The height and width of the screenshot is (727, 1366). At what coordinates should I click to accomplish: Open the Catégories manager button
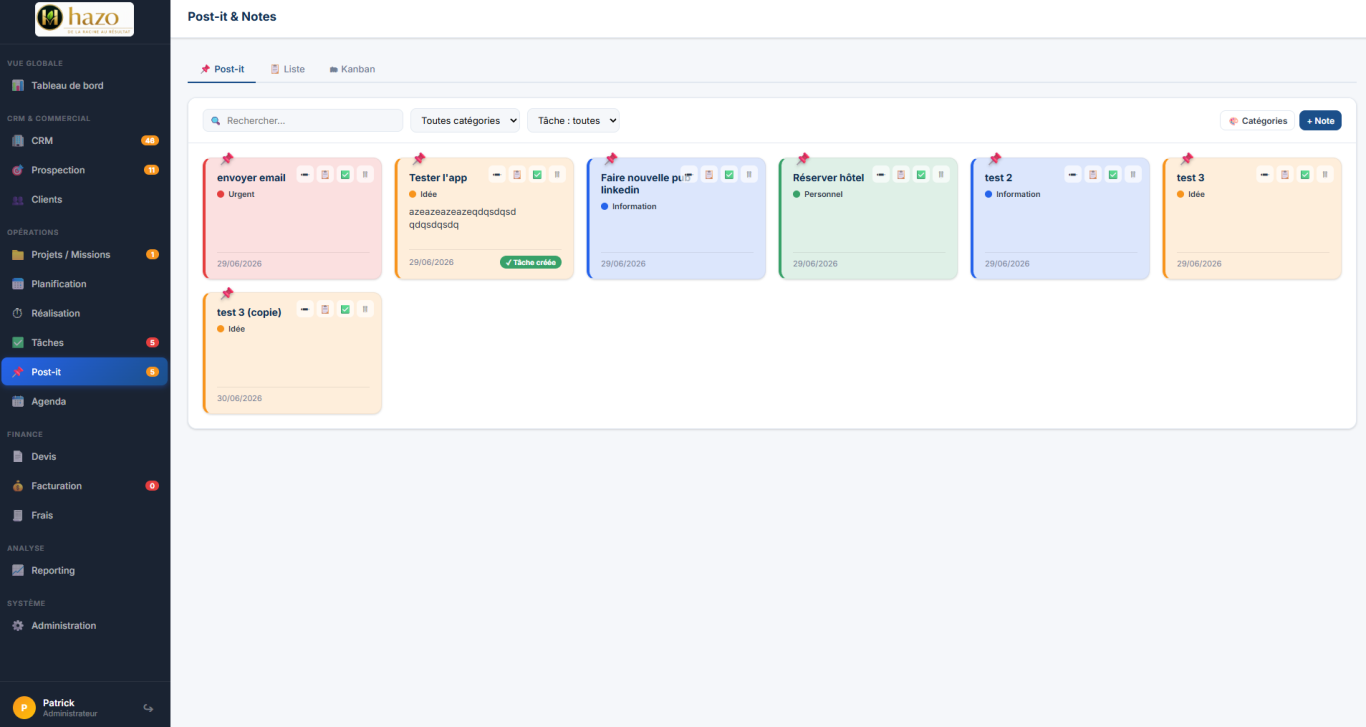coord(1257,120)
